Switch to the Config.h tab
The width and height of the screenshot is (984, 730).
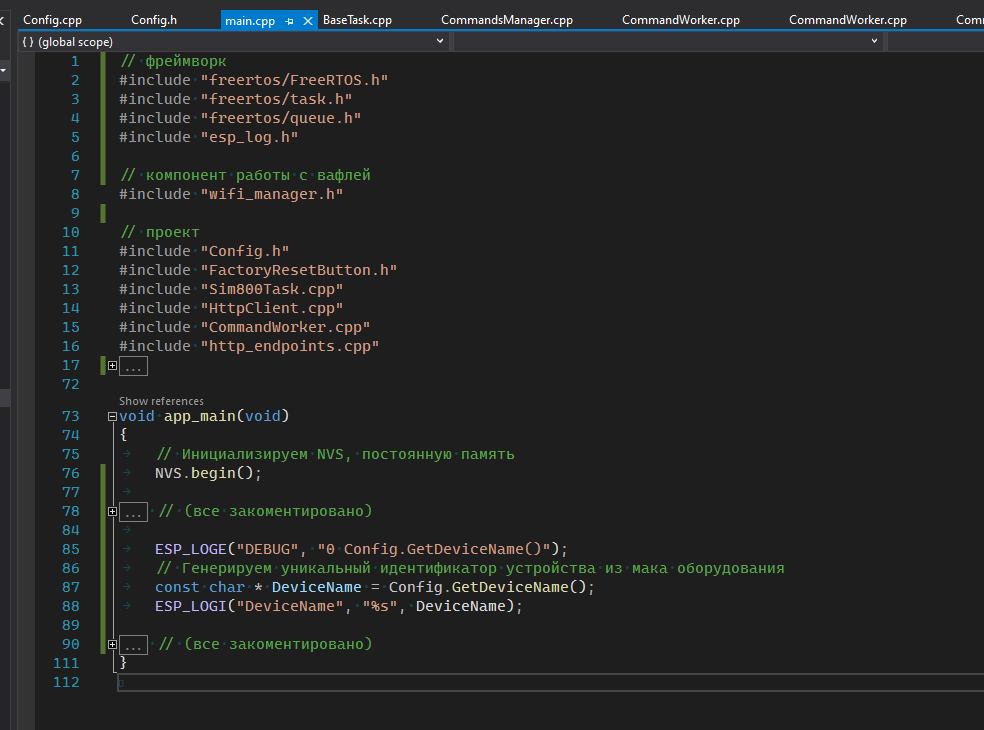click(154, 20)
